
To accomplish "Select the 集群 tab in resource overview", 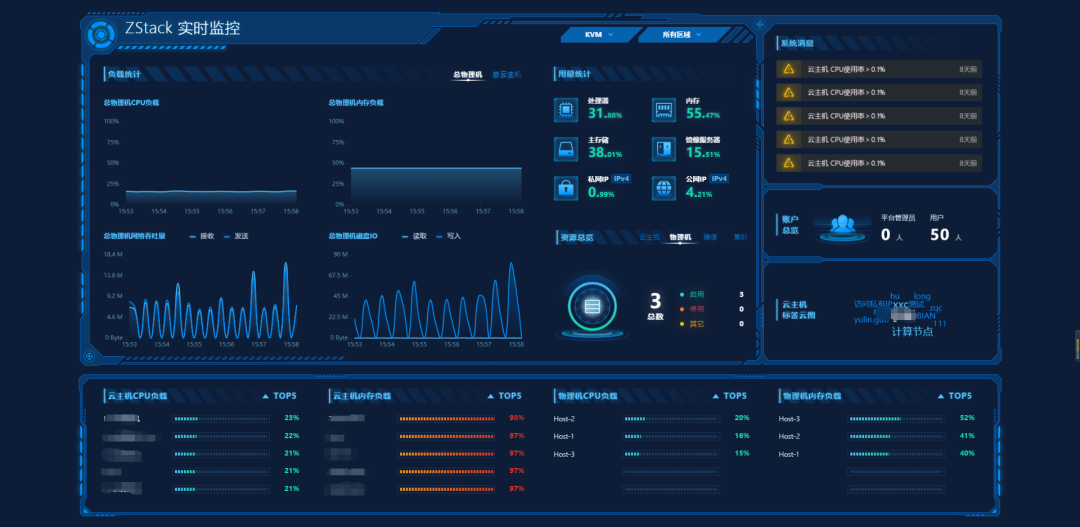I will 740,237.
